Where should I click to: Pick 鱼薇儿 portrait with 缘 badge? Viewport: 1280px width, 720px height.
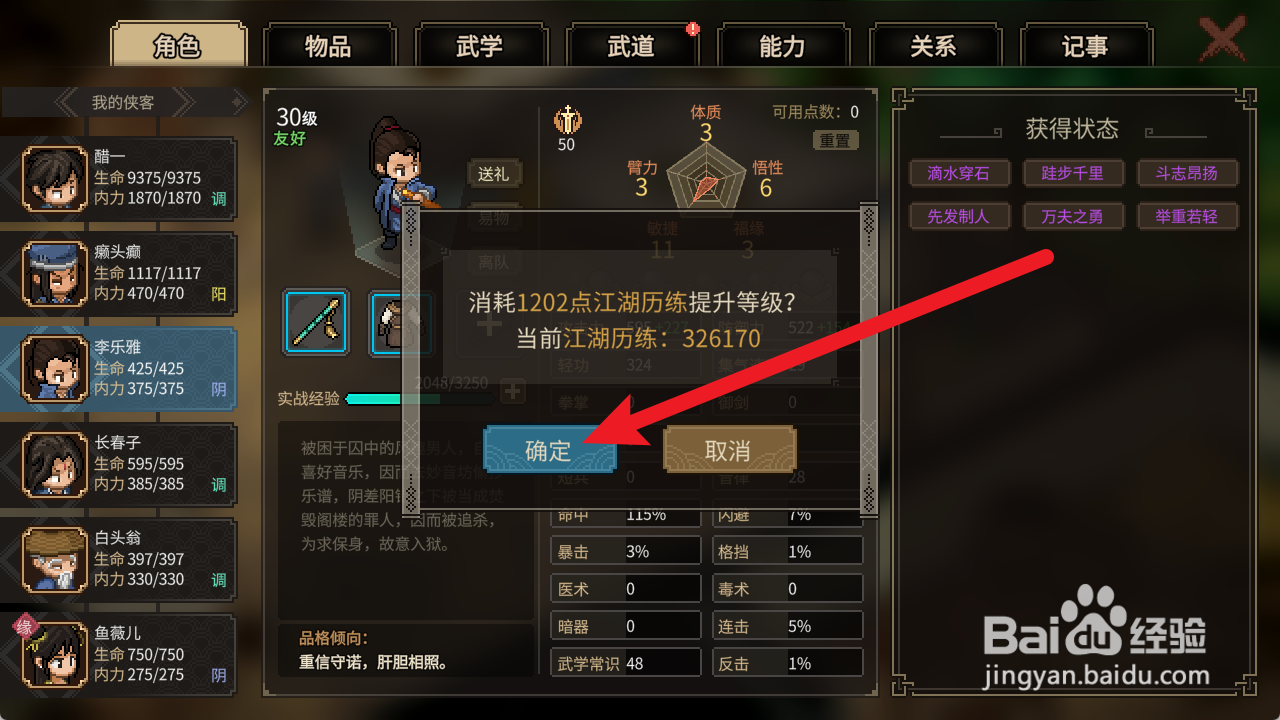(55, 655)
